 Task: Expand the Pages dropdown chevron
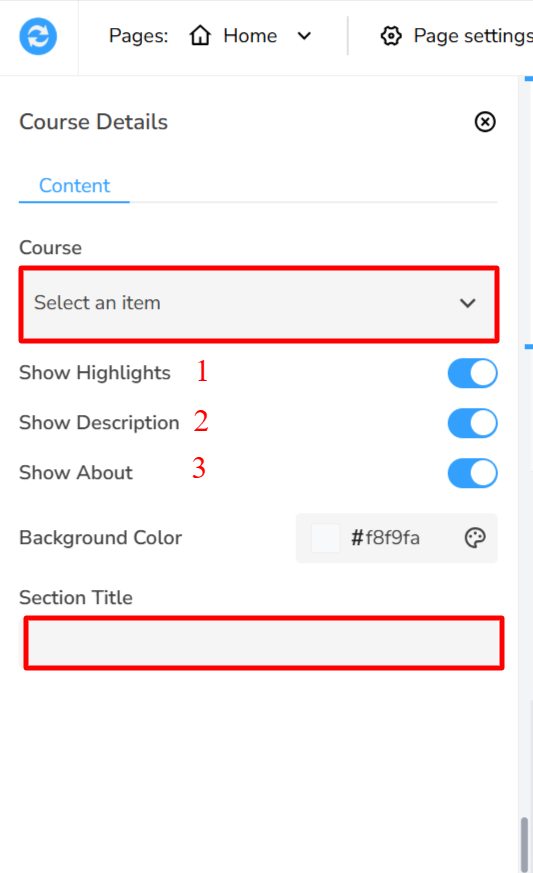point(304,36)
